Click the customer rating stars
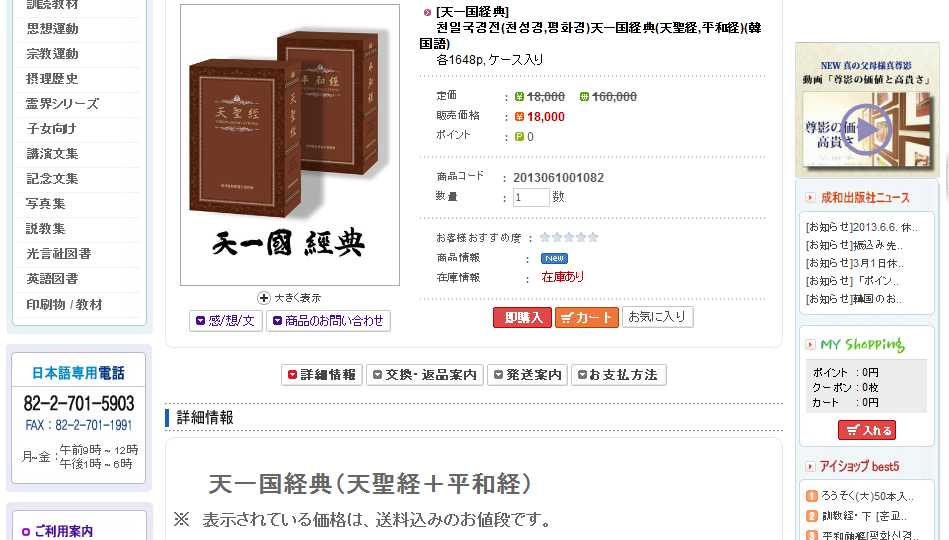 click(x=569, y=237)
